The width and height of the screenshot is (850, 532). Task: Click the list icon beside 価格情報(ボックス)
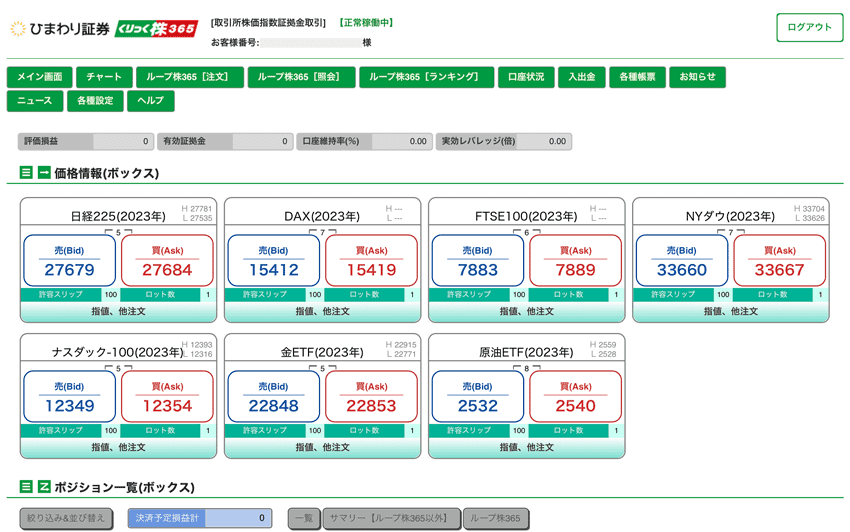click(26, 173)
